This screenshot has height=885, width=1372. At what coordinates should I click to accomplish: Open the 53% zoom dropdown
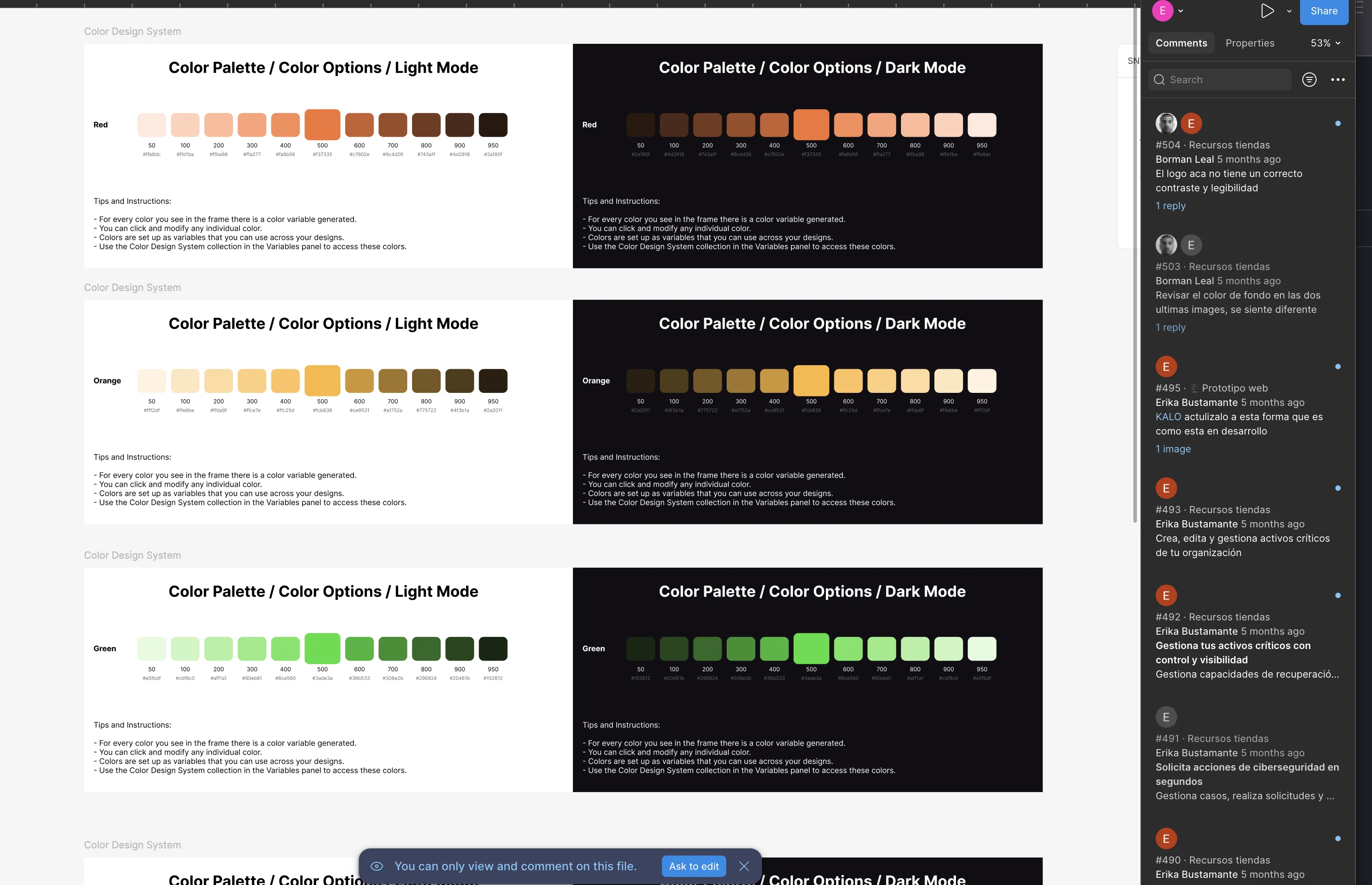(x=1326, y=43)
